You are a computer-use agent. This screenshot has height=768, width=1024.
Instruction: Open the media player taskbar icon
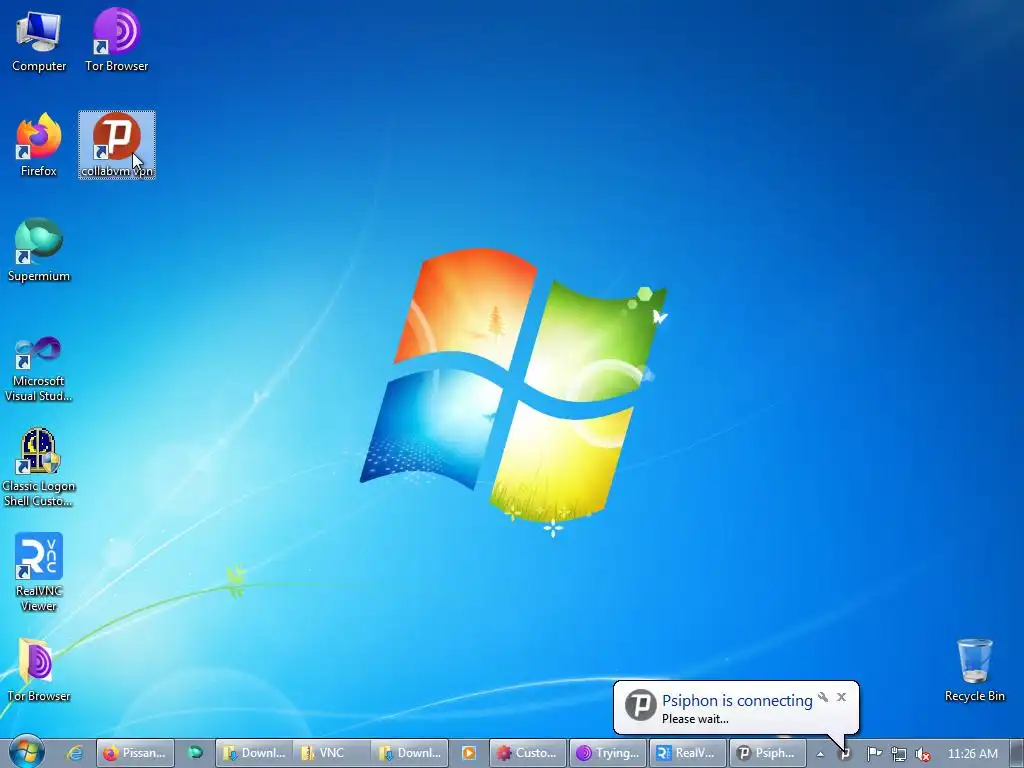tap(468, 753)
